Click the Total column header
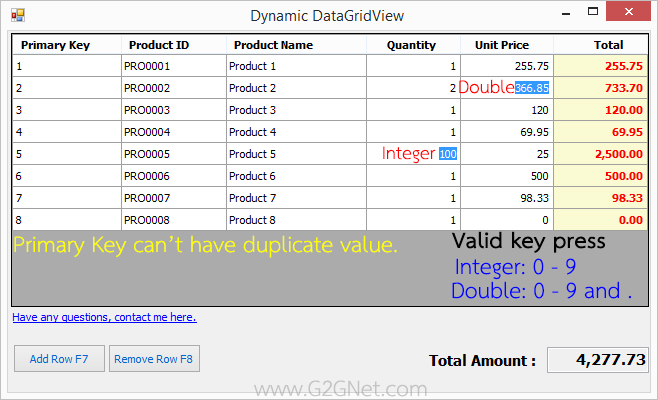658x400 pixels. pos(601,45)
